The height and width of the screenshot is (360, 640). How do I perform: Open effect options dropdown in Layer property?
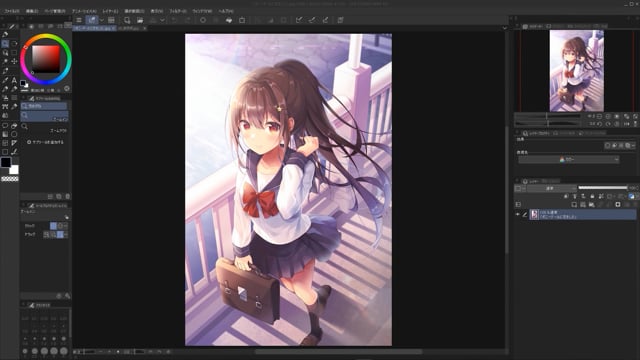(x=633, y=145)
